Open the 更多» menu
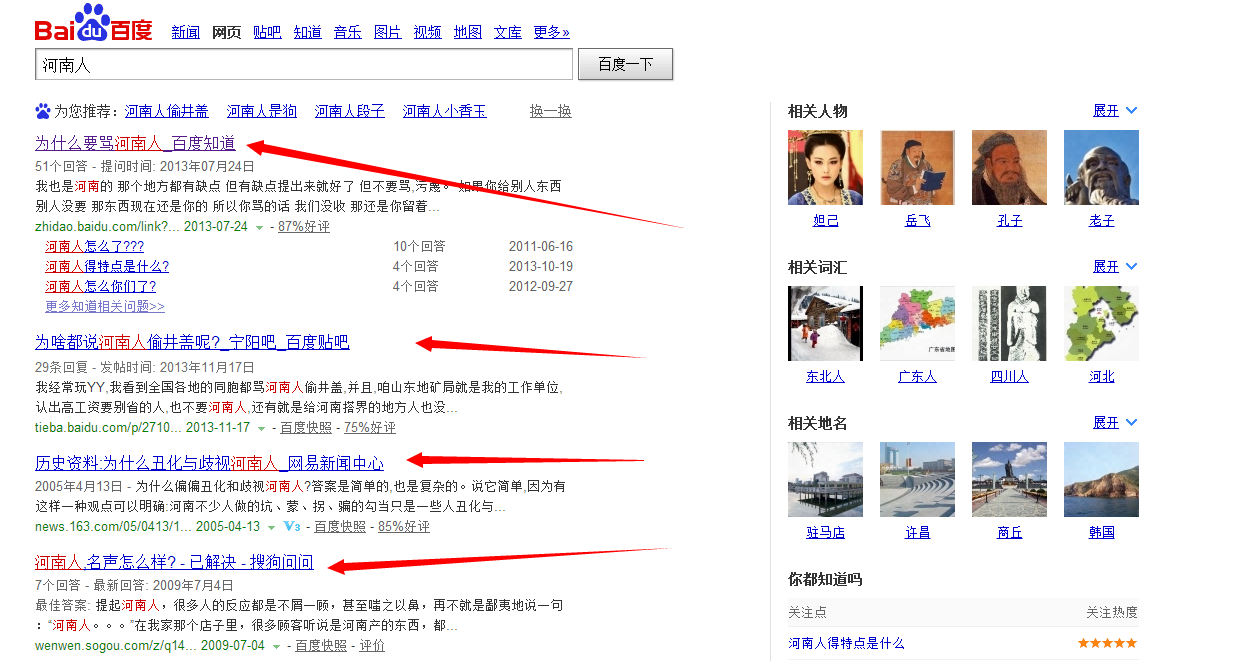 click(x=552, y=32)
